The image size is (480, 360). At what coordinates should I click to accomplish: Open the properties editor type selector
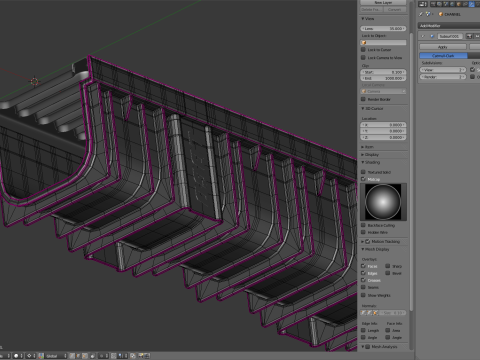tap(423, 4)
